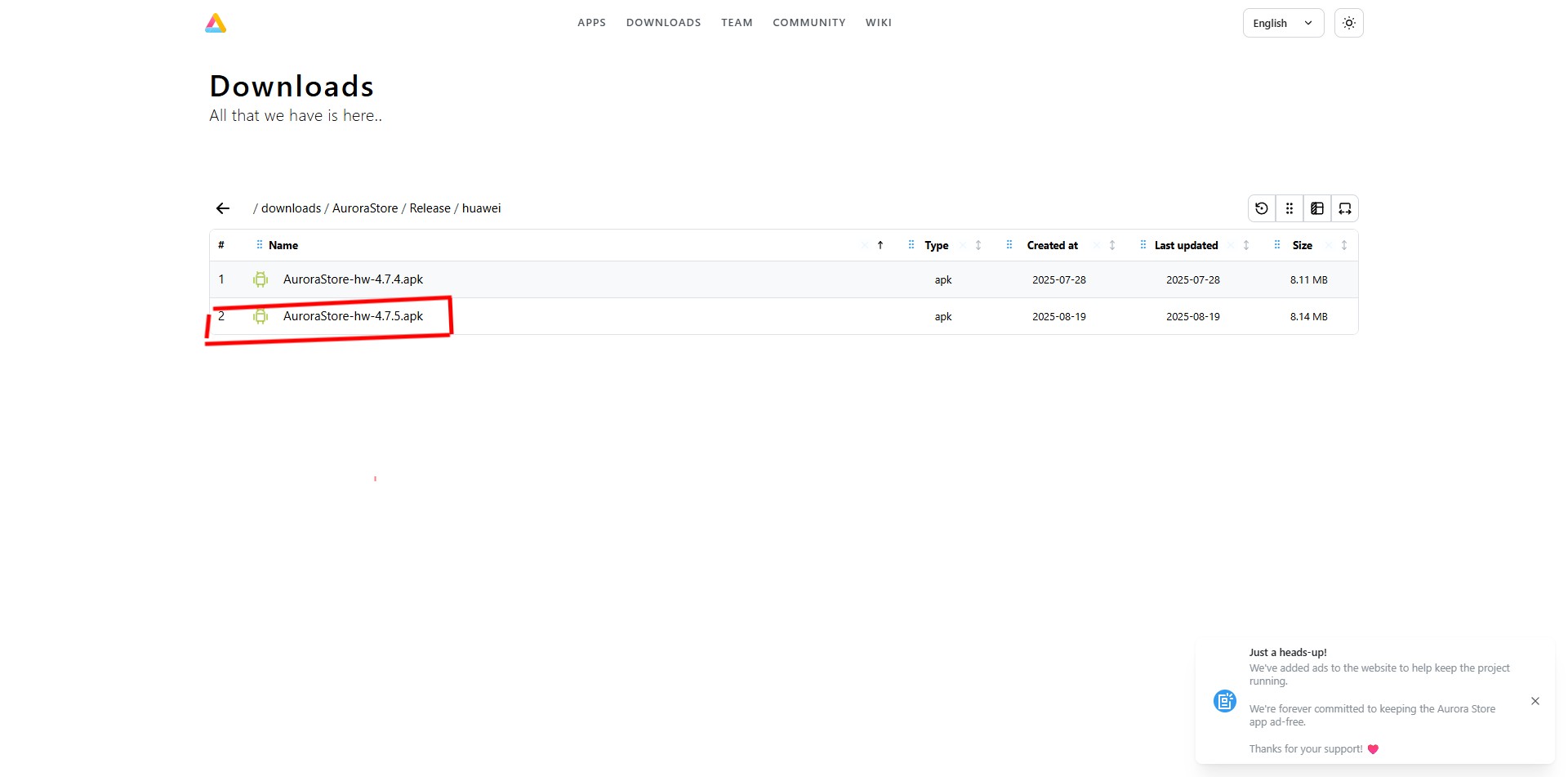This screenshot has height=777, width=1568.
Task: Sort by Last updated using arrows
Action: pyautogui.click(x=1246, y=245)
